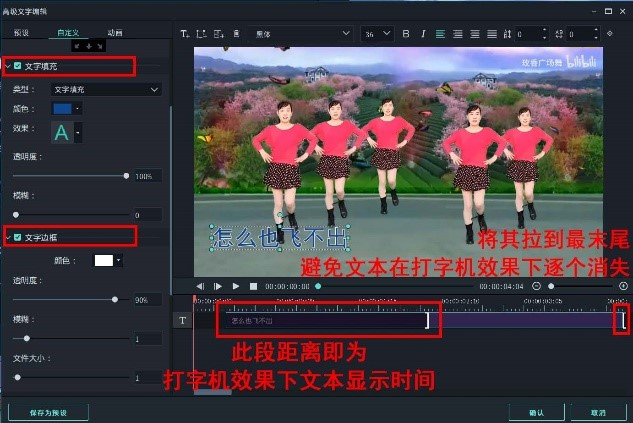Click the line spacing icon
This screenshot has width=633, height=423.
coord(507,34)
